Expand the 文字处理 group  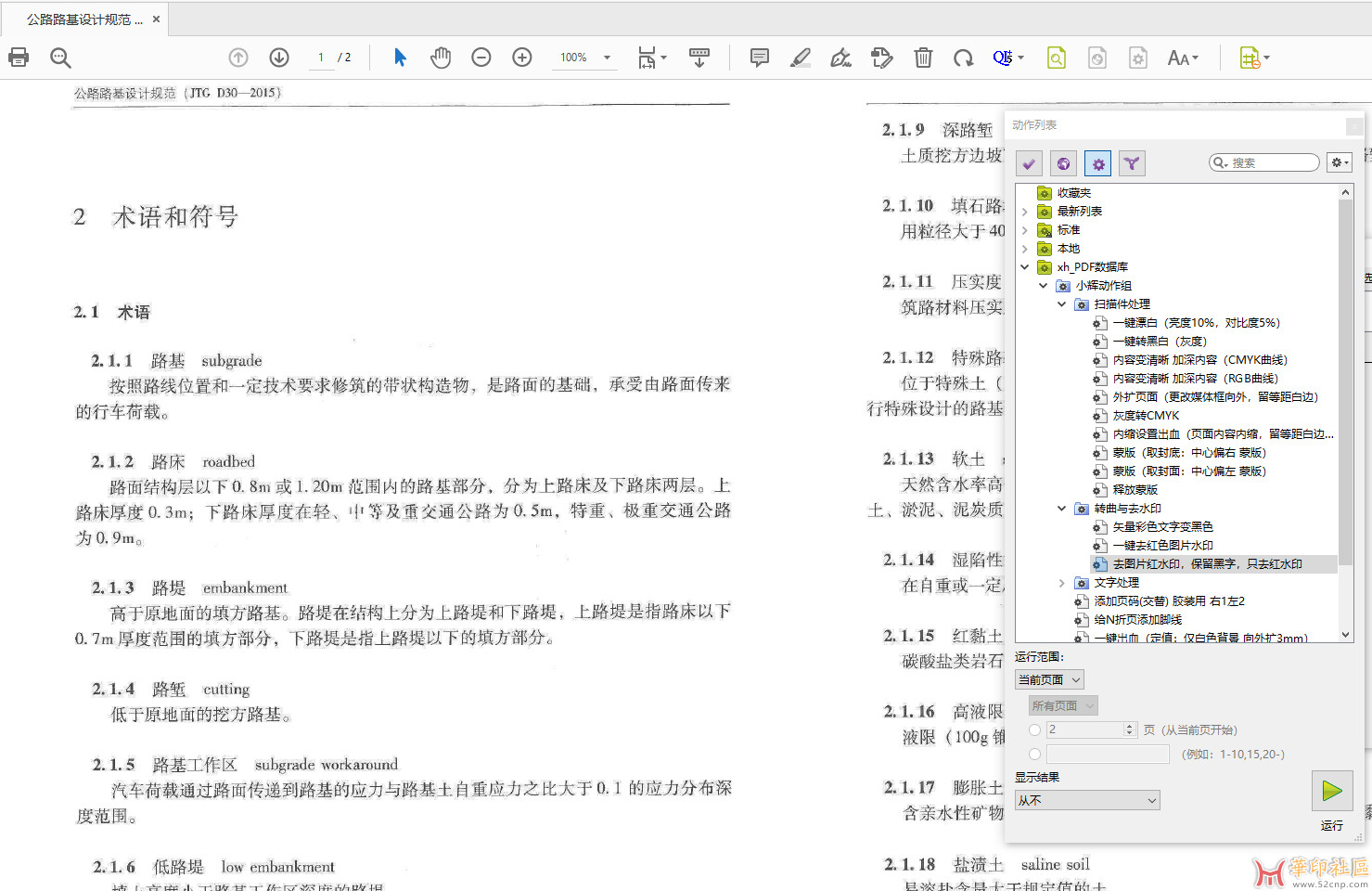1062,583
